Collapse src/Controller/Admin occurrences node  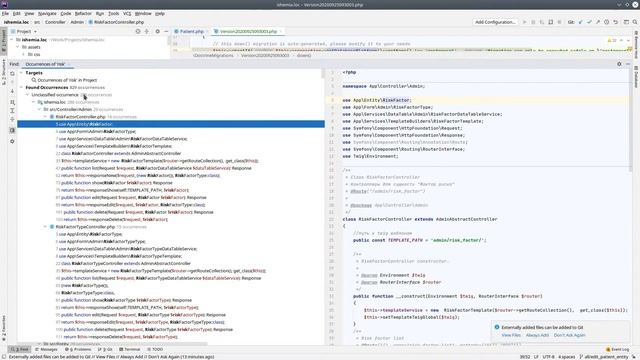point(40,109)
